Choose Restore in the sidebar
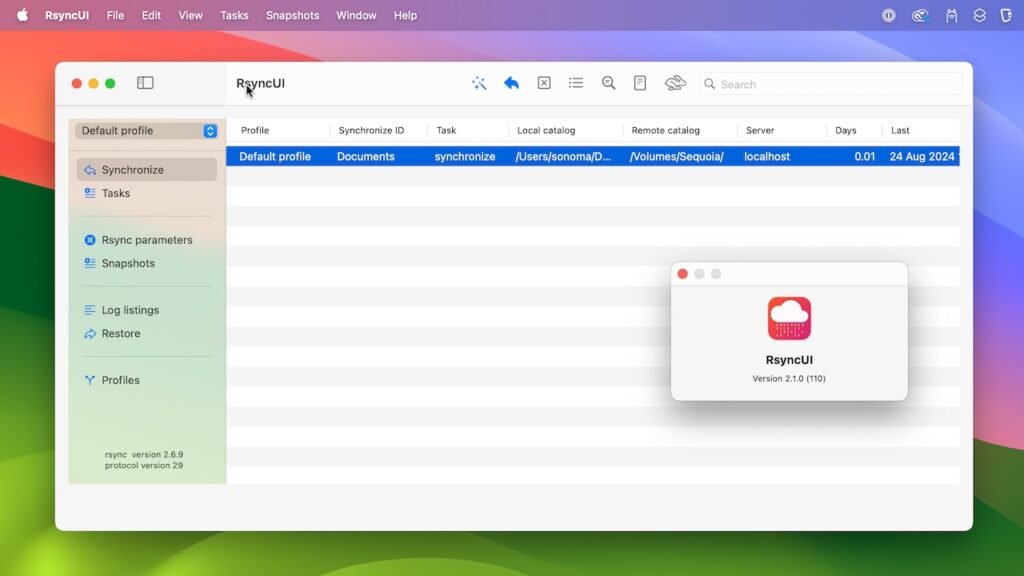The height and width of the screenshot is (576, 1024). pyautogui.click(x=119, y=334)
